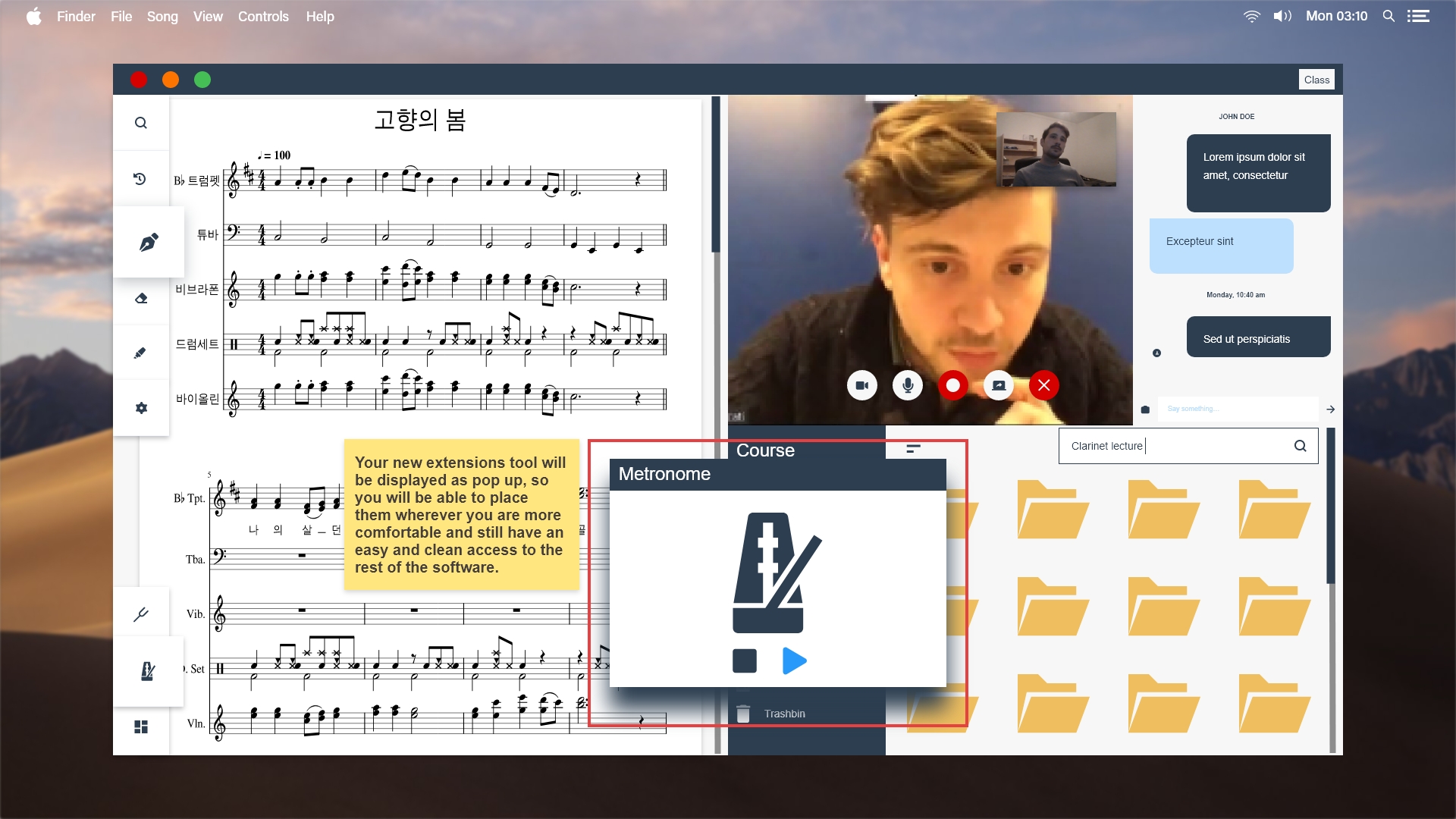This screenshot has width=1456, height=819.
Task: Toggle the video camera in call
Action: 862,385
